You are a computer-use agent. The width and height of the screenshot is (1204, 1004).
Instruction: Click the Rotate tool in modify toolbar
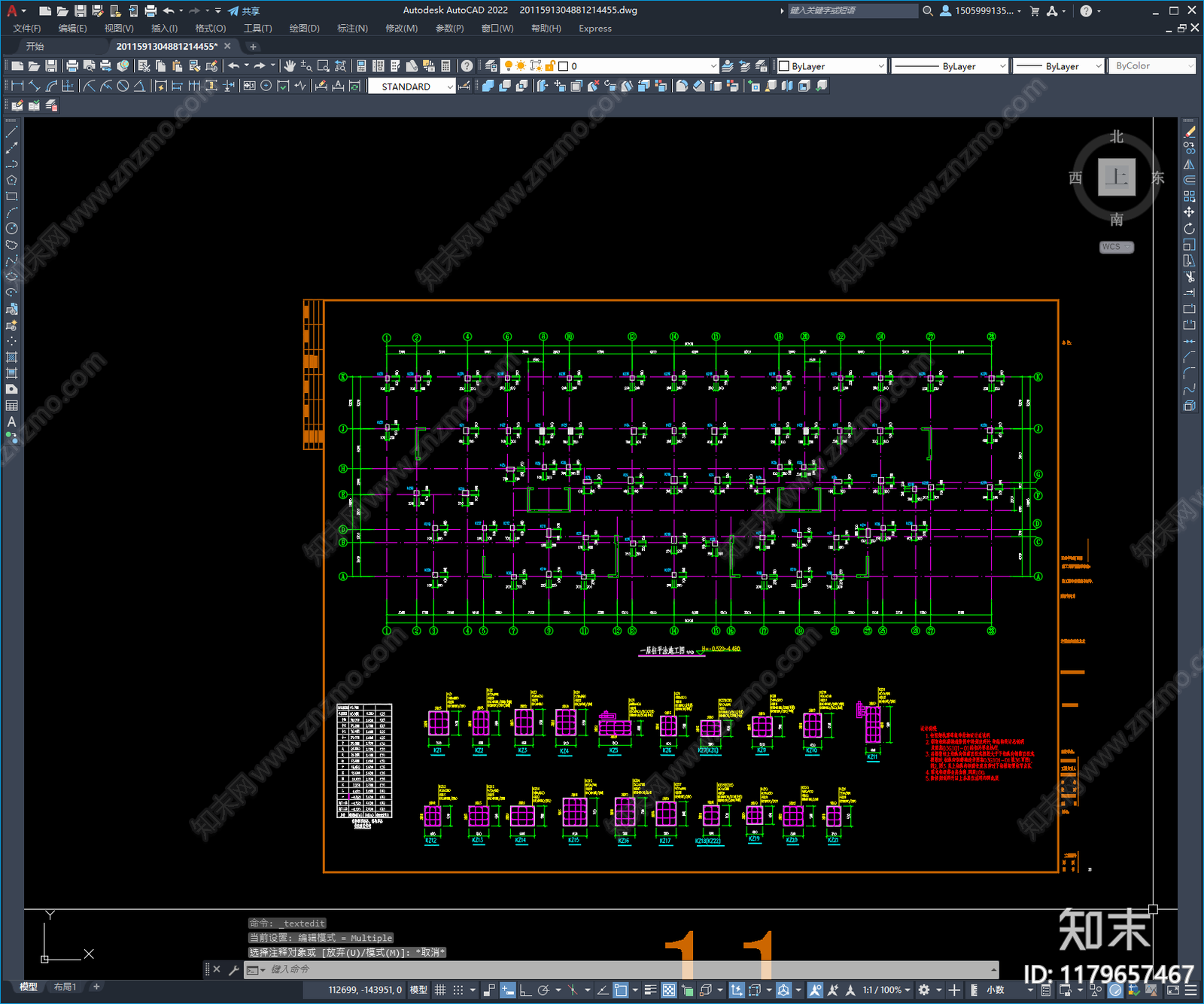1189,229
